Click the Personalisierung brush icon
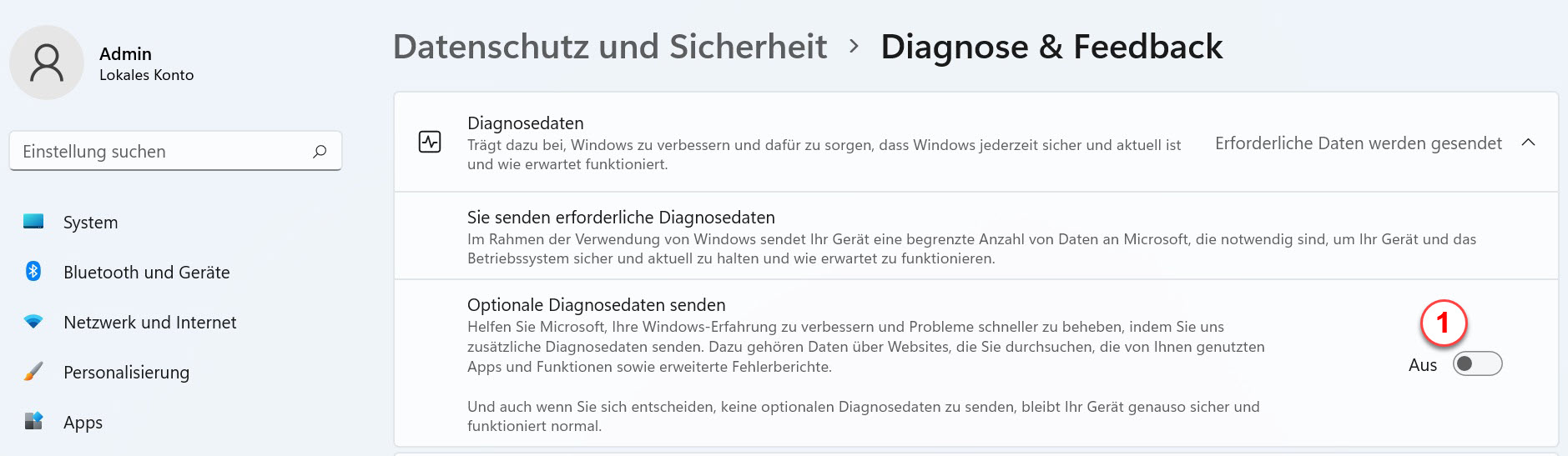1568x456 pixels. pyautogui.click(x=33, y=372)
